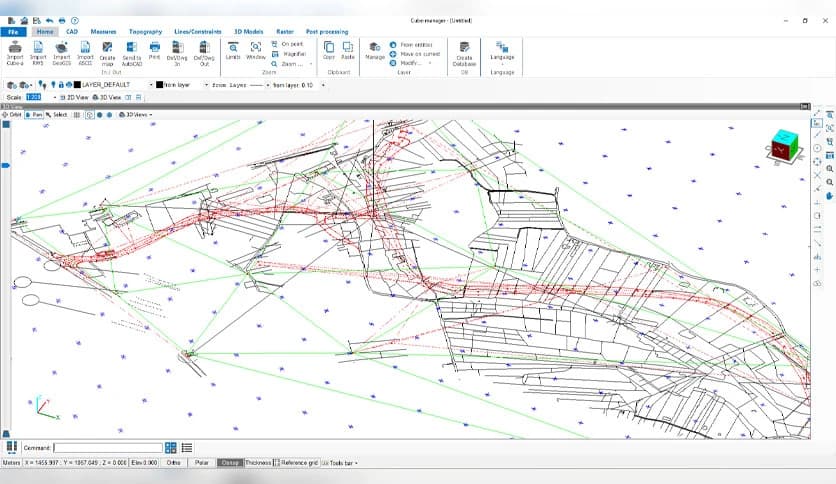Toggle the layer lock icon
The image size is (836, 484).
(61, 85)
